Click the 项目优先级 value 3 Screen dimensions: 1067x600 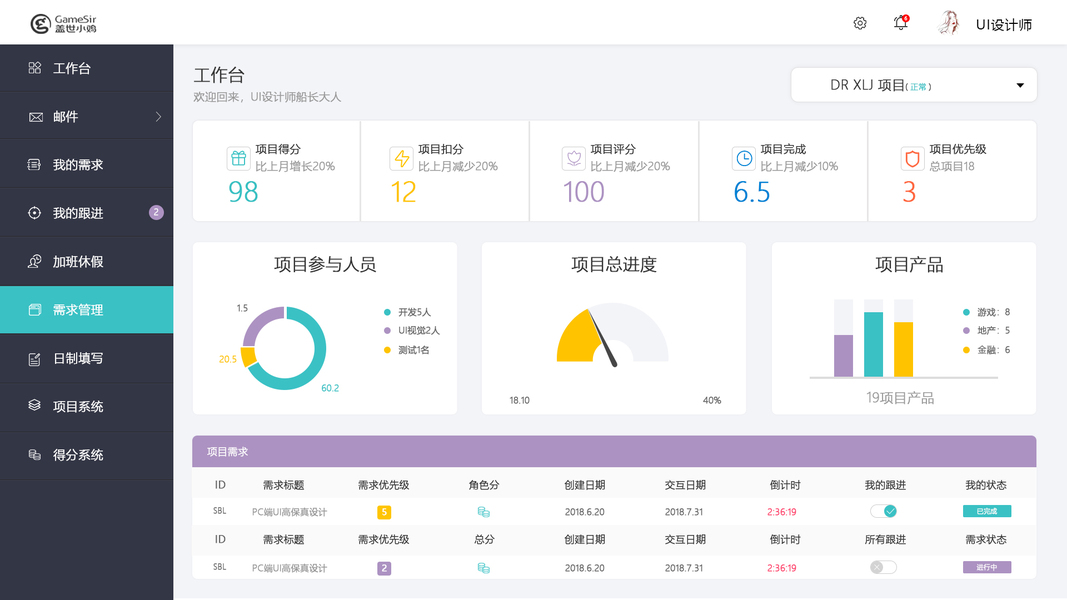pos(909,192)
